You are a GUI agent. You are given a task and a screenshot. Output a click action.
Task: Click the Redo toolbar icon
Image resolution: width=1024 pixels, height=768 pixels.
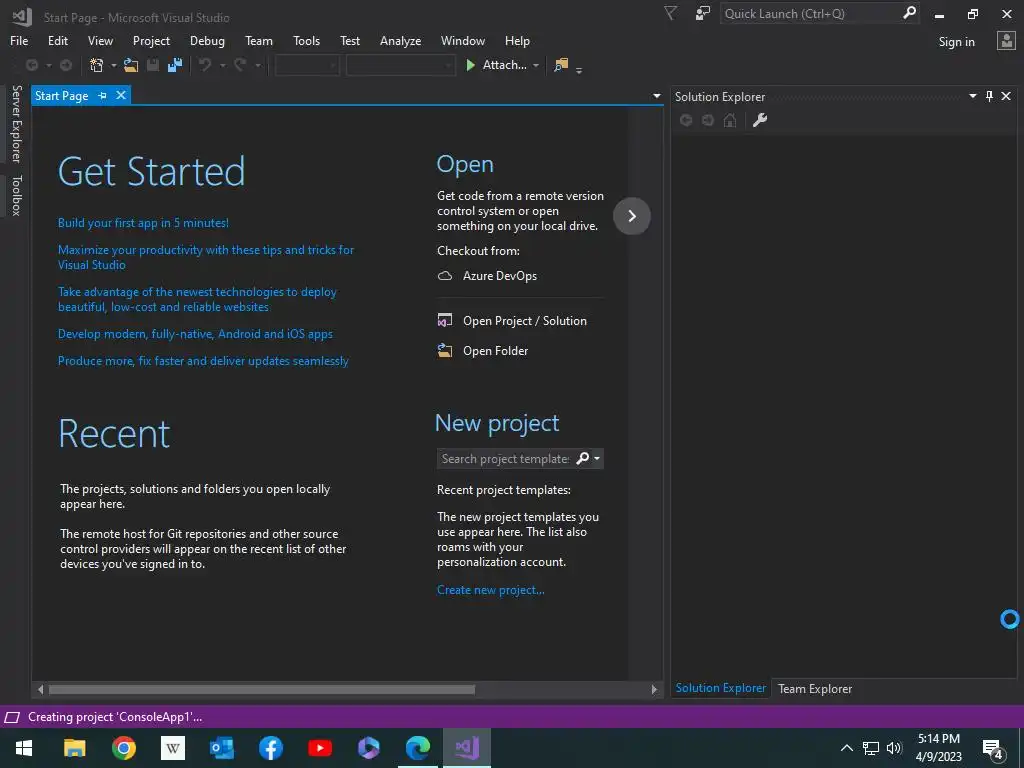click(240, 65)
